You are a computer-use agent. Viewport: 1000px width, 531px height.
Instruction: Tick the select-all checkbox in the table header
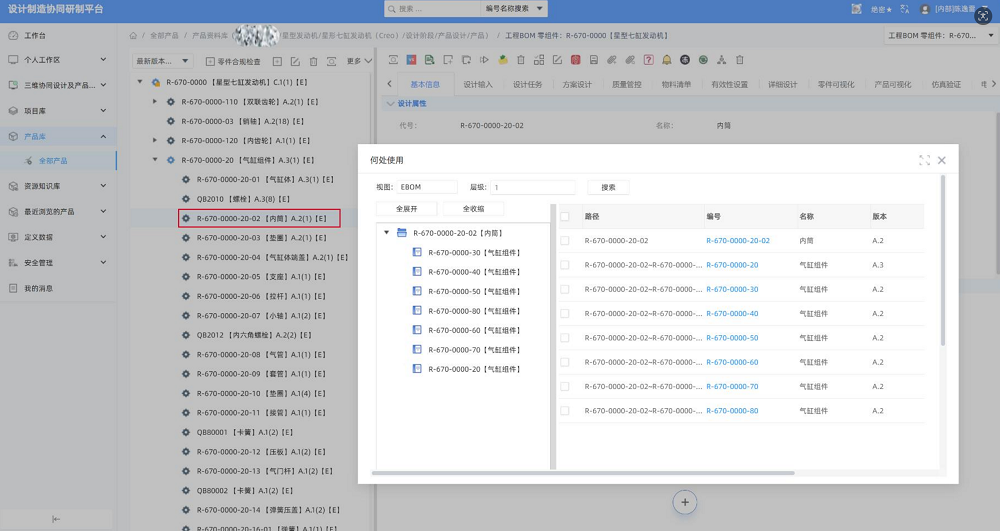(564, 217)
